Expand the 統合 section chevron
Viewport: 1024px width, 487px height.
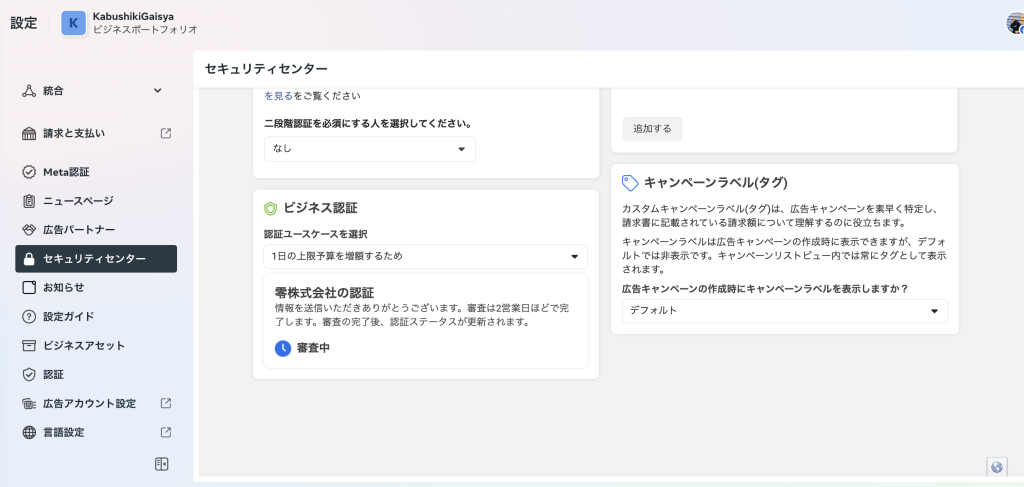(157, 91)
